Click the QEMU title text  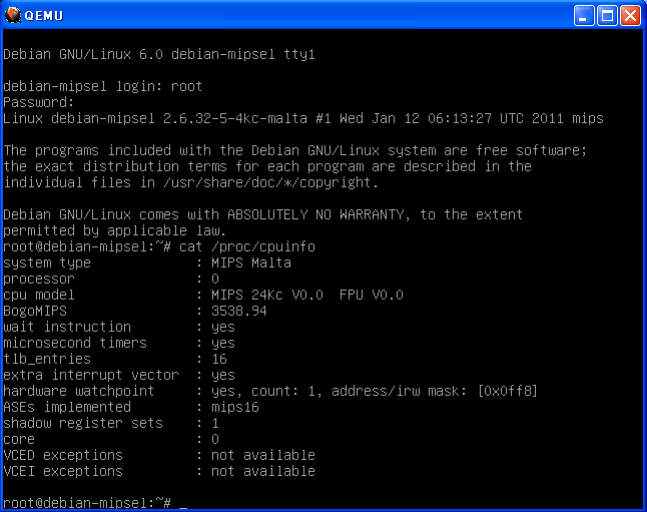[x=44, y=16]
